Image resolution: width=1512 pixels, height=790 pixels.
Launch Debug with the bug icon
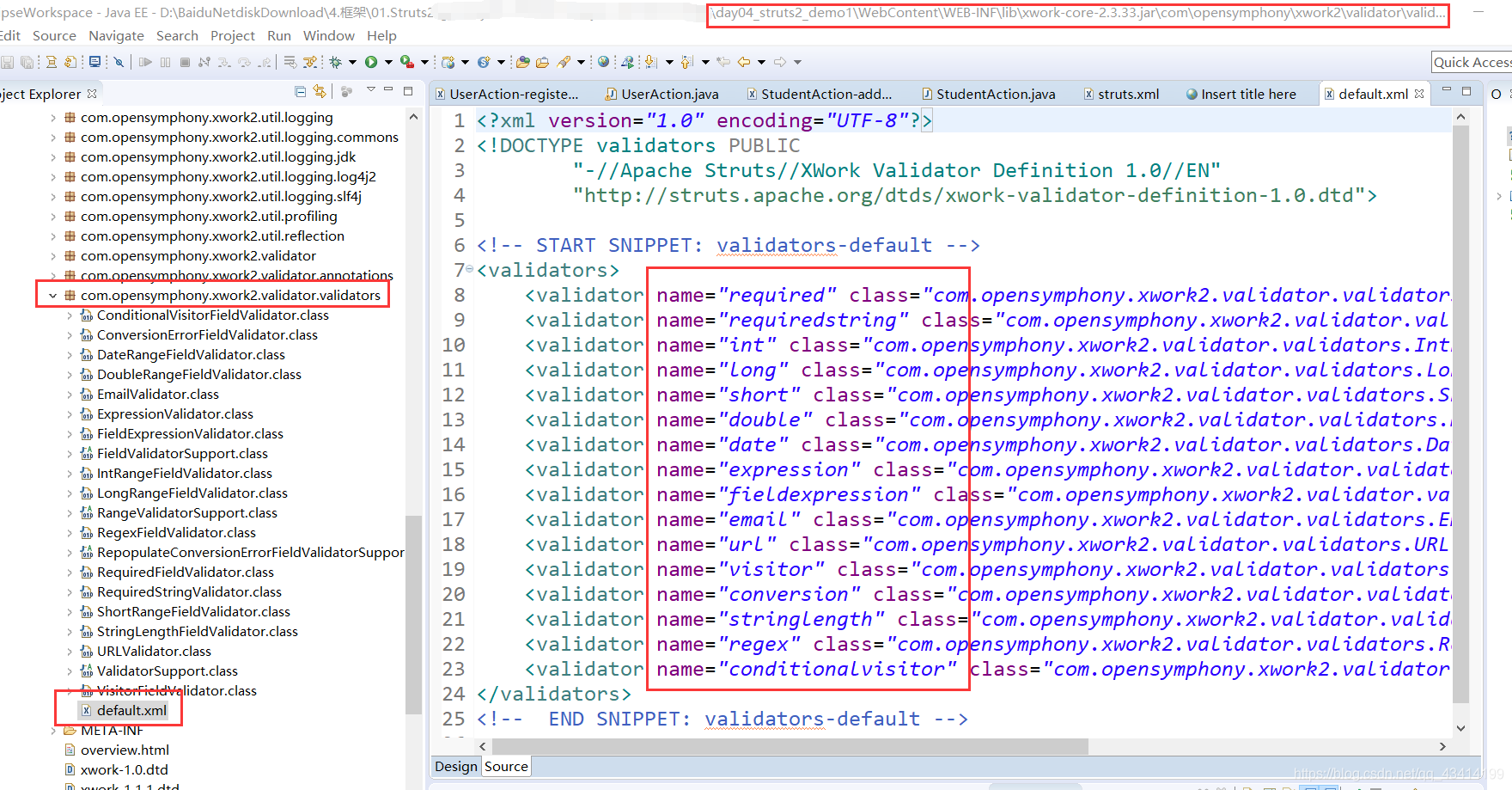pyautogui.click(x=335, y=62)
